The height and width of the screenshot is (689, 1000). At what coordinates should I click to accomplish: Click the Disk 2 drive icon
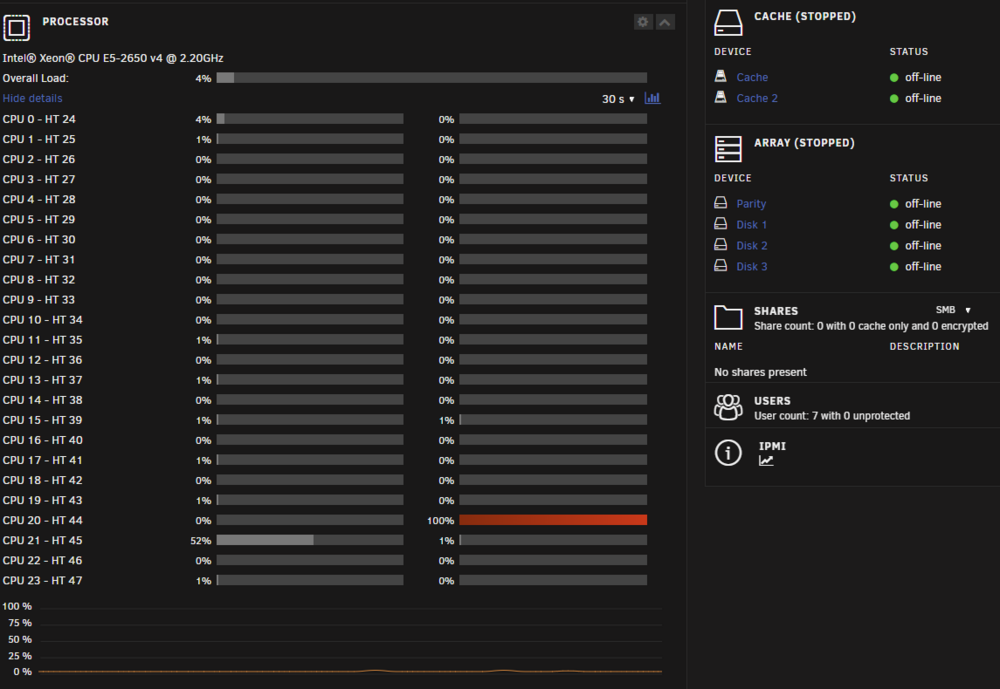(721, 244)
